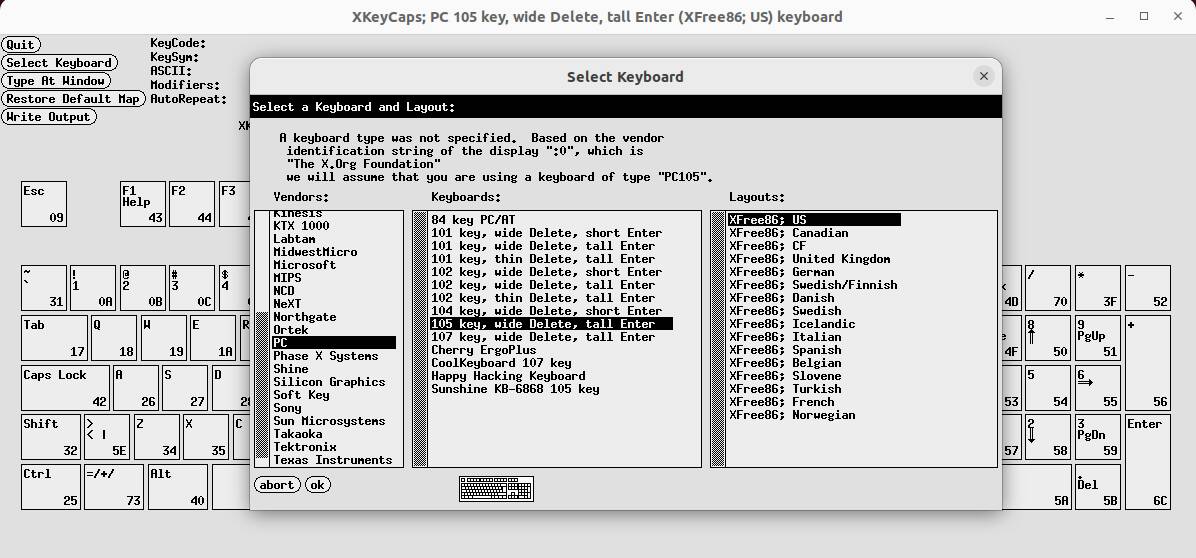Click Write Output button
This screenshot has height=558, width=1196.
tap(49, 117)
